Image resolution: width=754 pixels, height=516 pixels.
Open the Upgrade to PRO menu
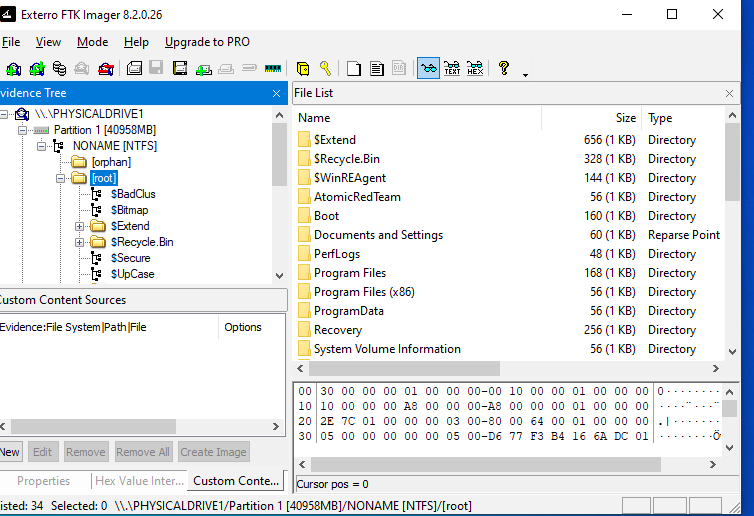click(x=207, y=42)
